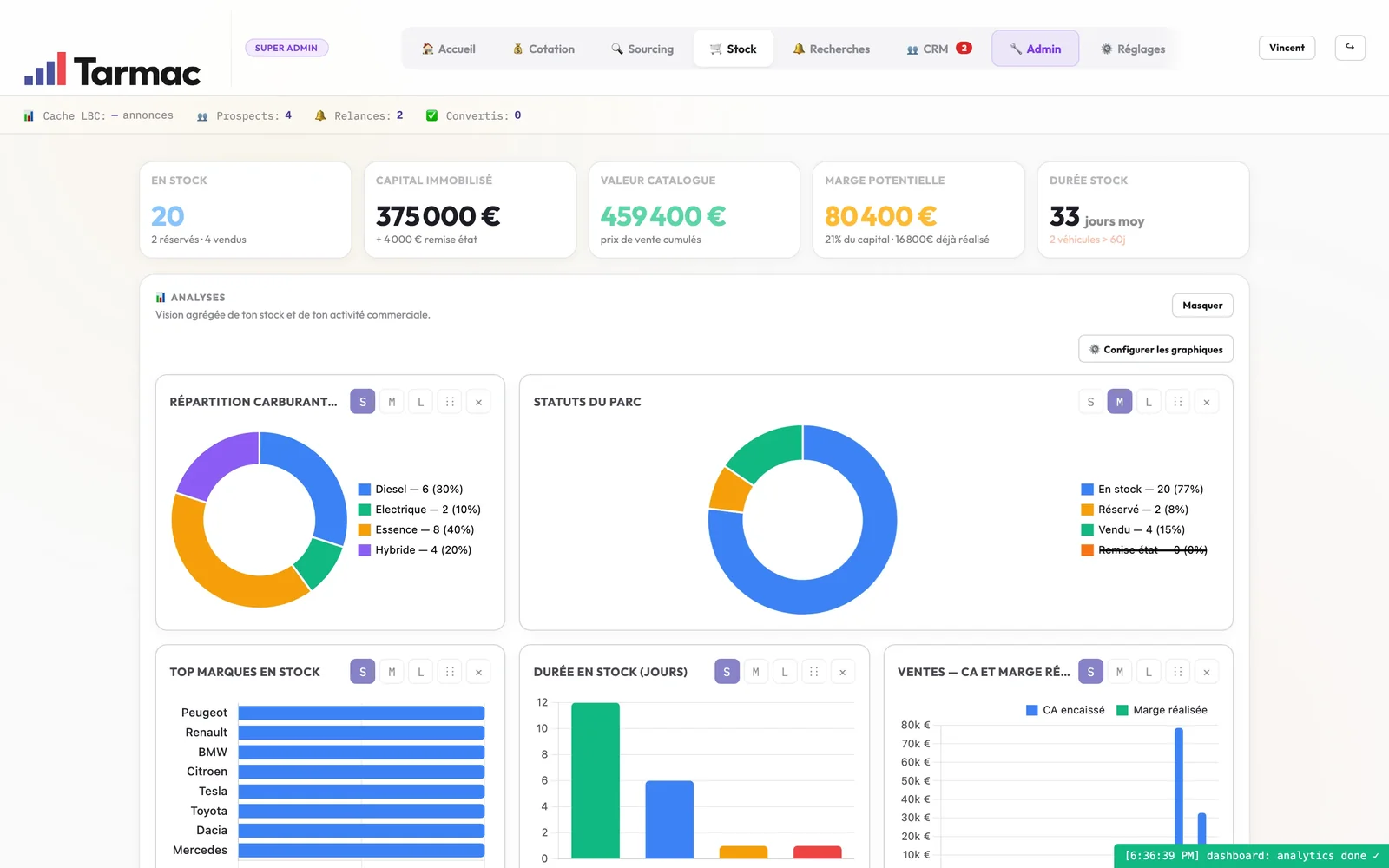Set Top Marques en Stock chart to size S
Viewport: 1389px width, 868px height.
[x=363, y=672]
